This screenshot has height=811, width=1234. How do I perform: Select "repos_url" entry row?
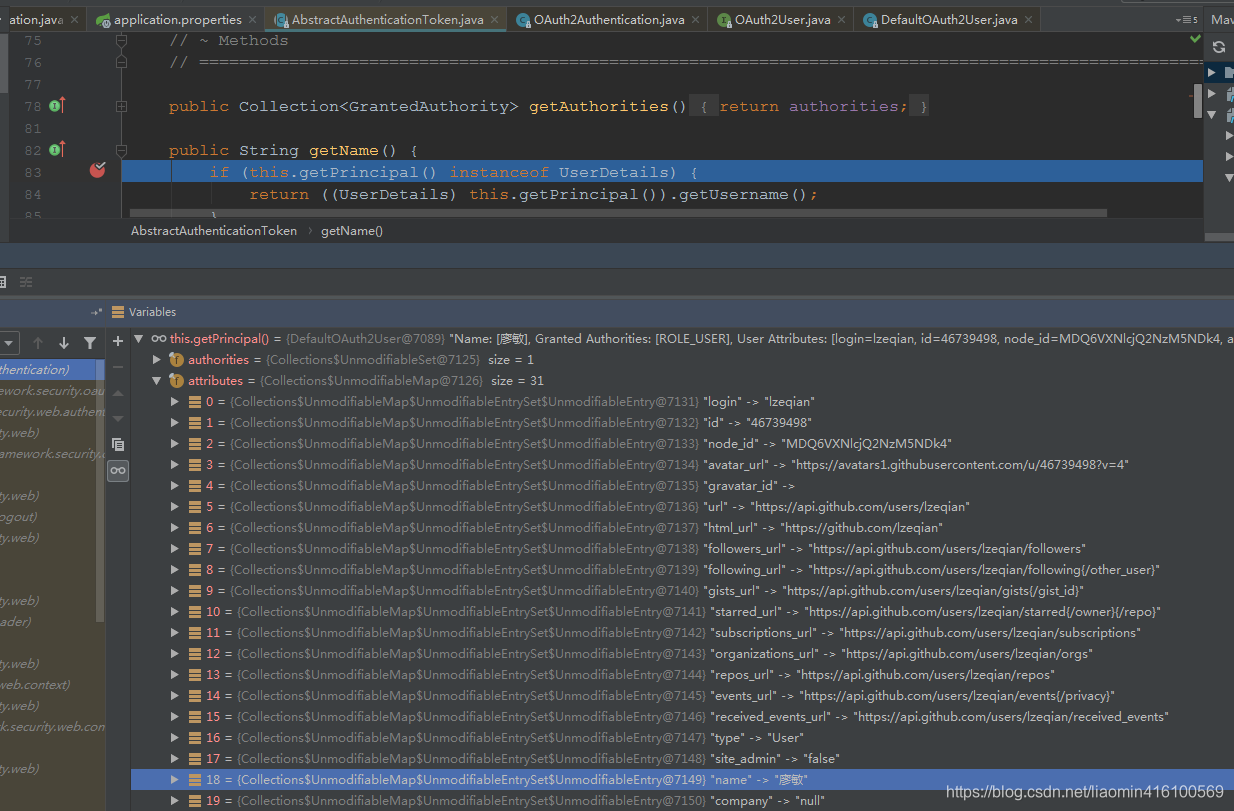click(x=682, y=674)
